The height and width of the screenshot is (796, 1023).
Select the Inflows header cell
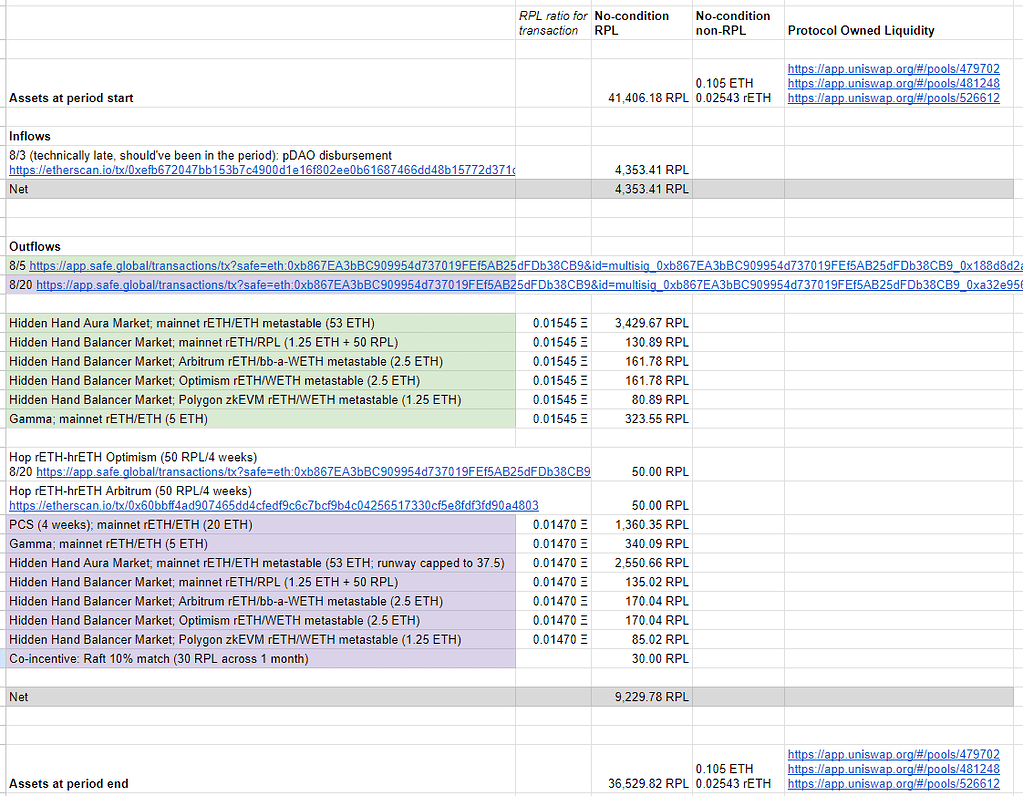tap(30, 136)
